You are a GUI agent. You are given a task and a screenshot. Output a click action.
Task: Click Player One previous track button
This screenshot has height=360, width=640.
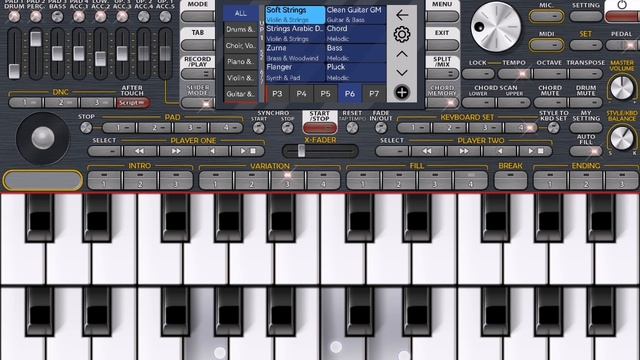point(212,151)
